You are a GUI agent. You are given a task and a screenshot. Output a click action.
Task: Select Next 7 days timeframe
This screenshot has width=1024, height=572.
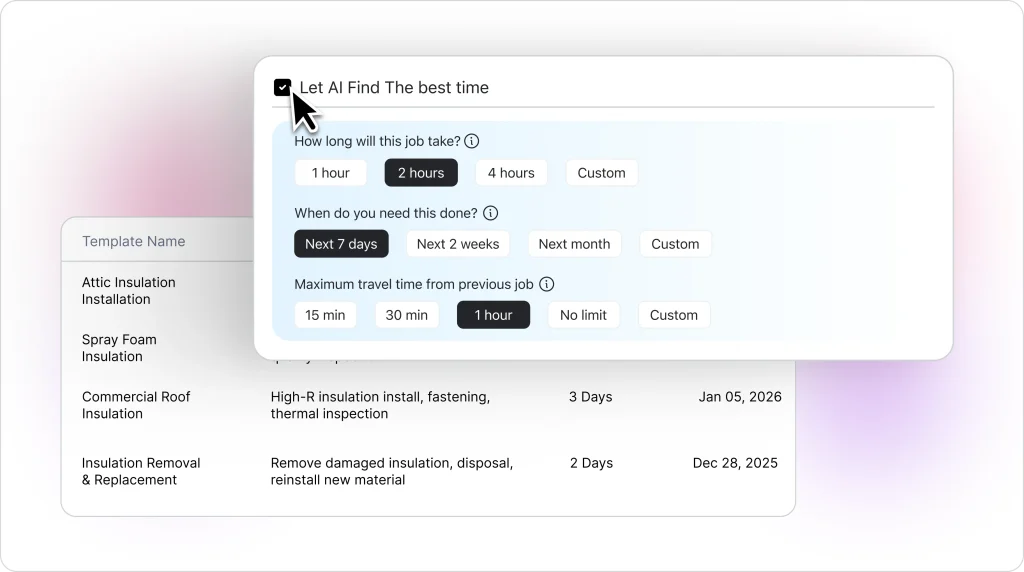(342, 244)
